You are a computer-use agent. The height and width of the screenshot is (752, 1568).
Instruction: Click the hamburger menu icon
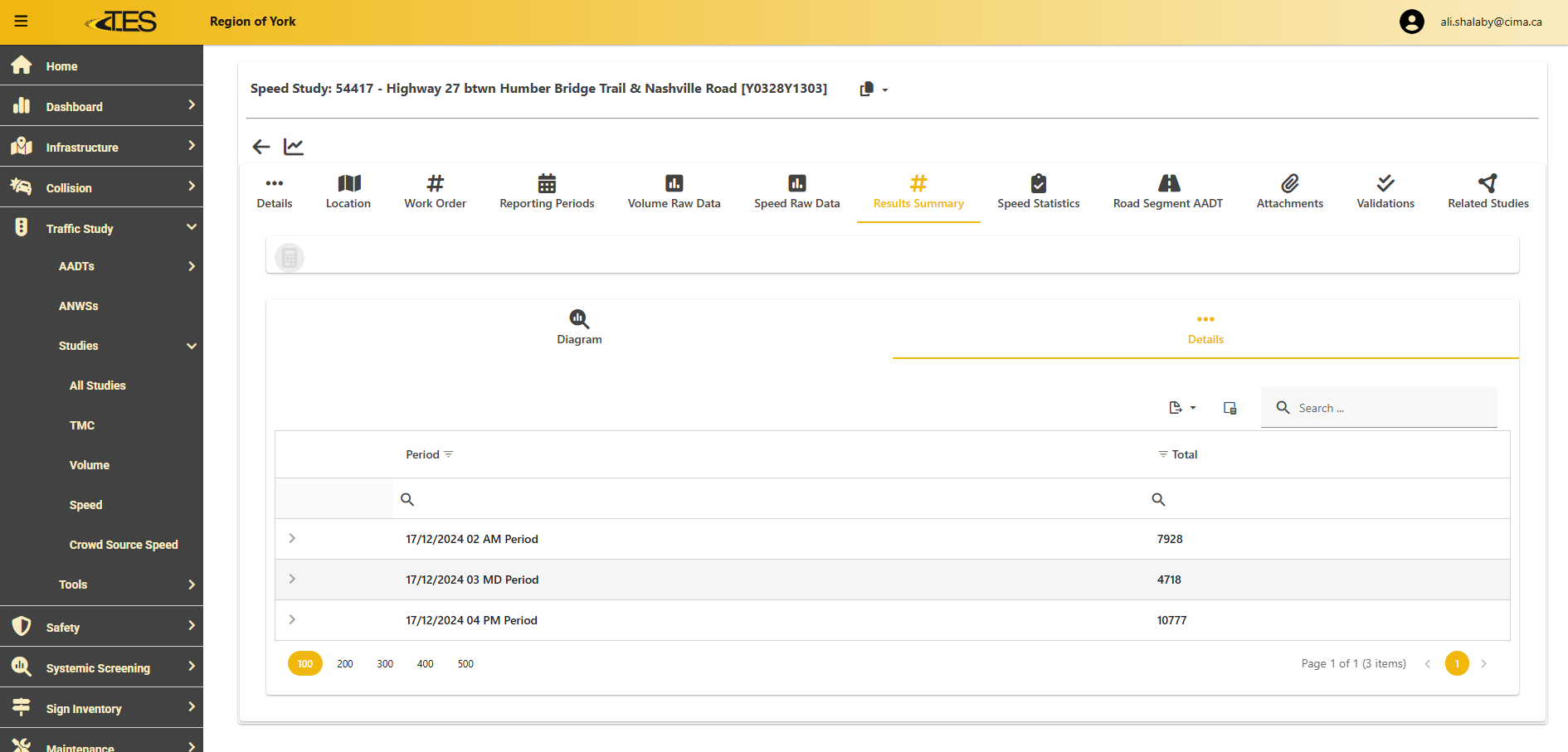click(22, 22)
